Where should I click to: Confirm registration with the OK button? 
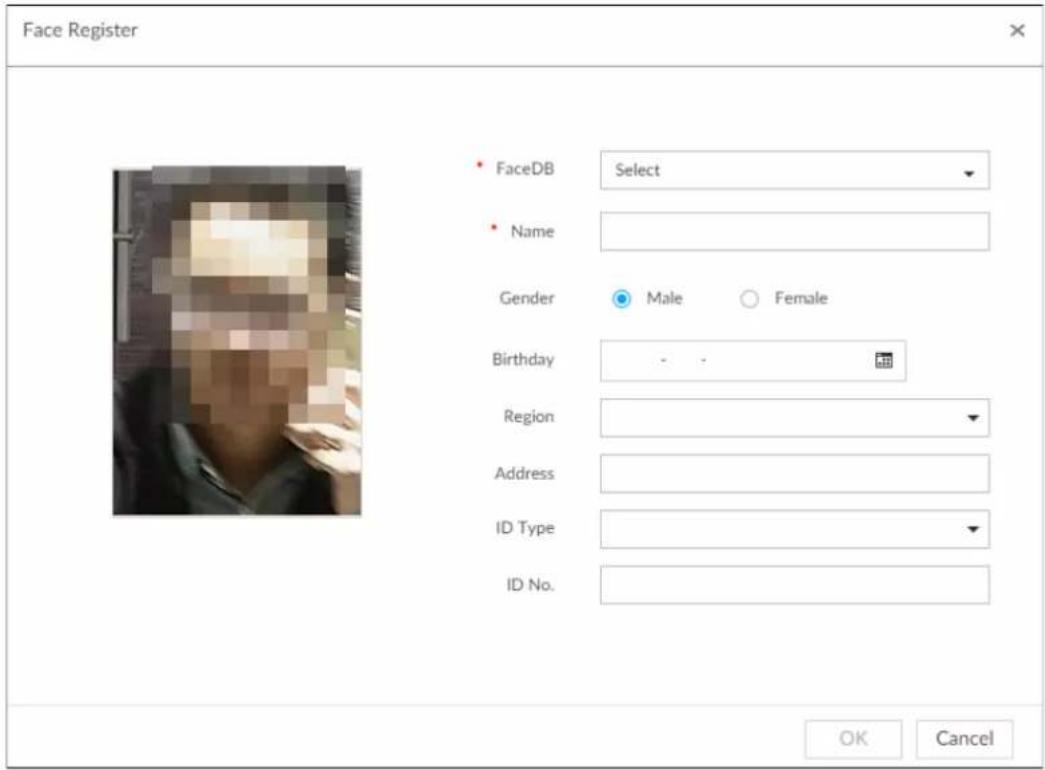(853, 739)
